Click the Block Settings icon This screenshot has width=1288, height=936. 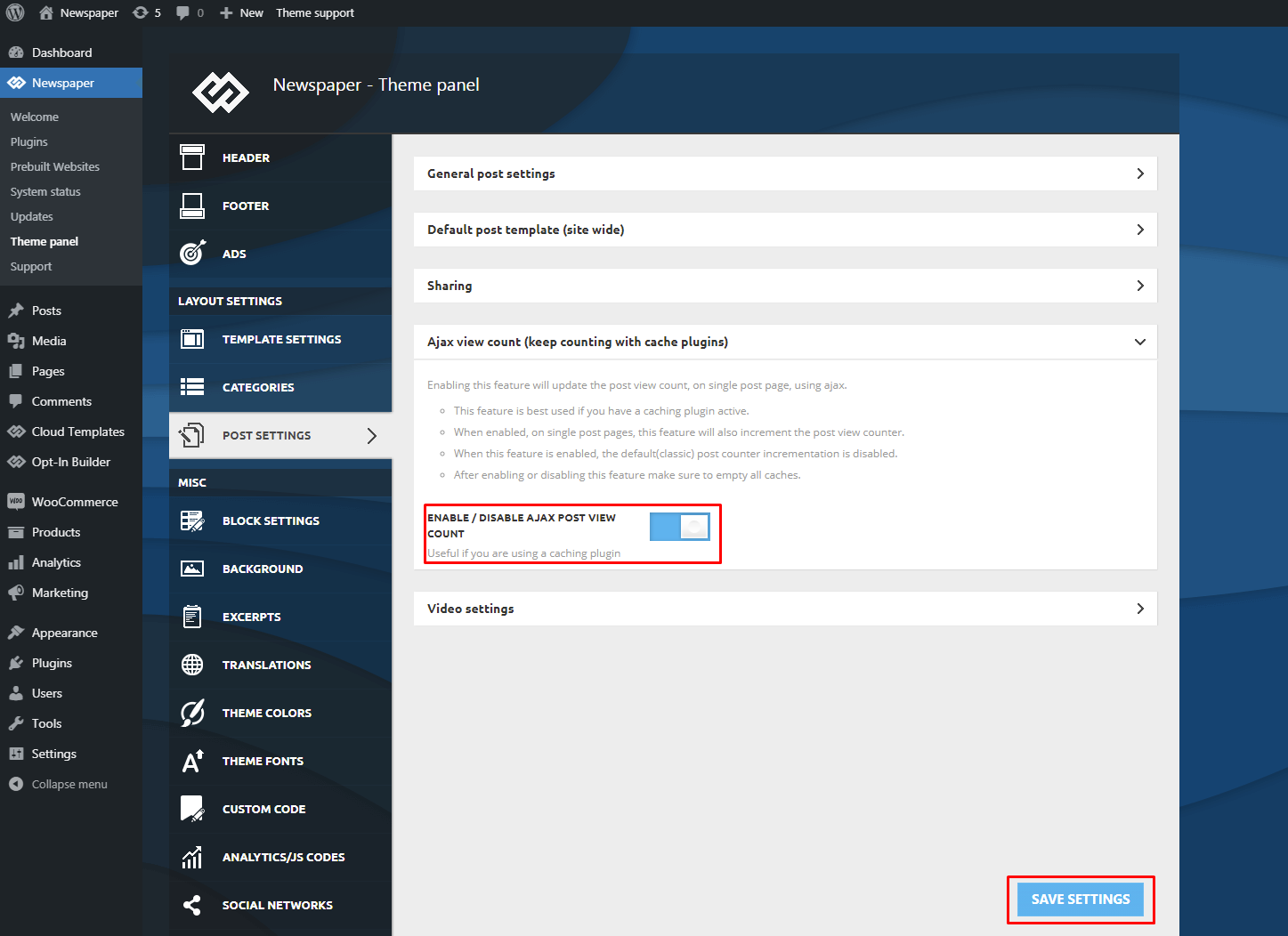tap(192, 520)
